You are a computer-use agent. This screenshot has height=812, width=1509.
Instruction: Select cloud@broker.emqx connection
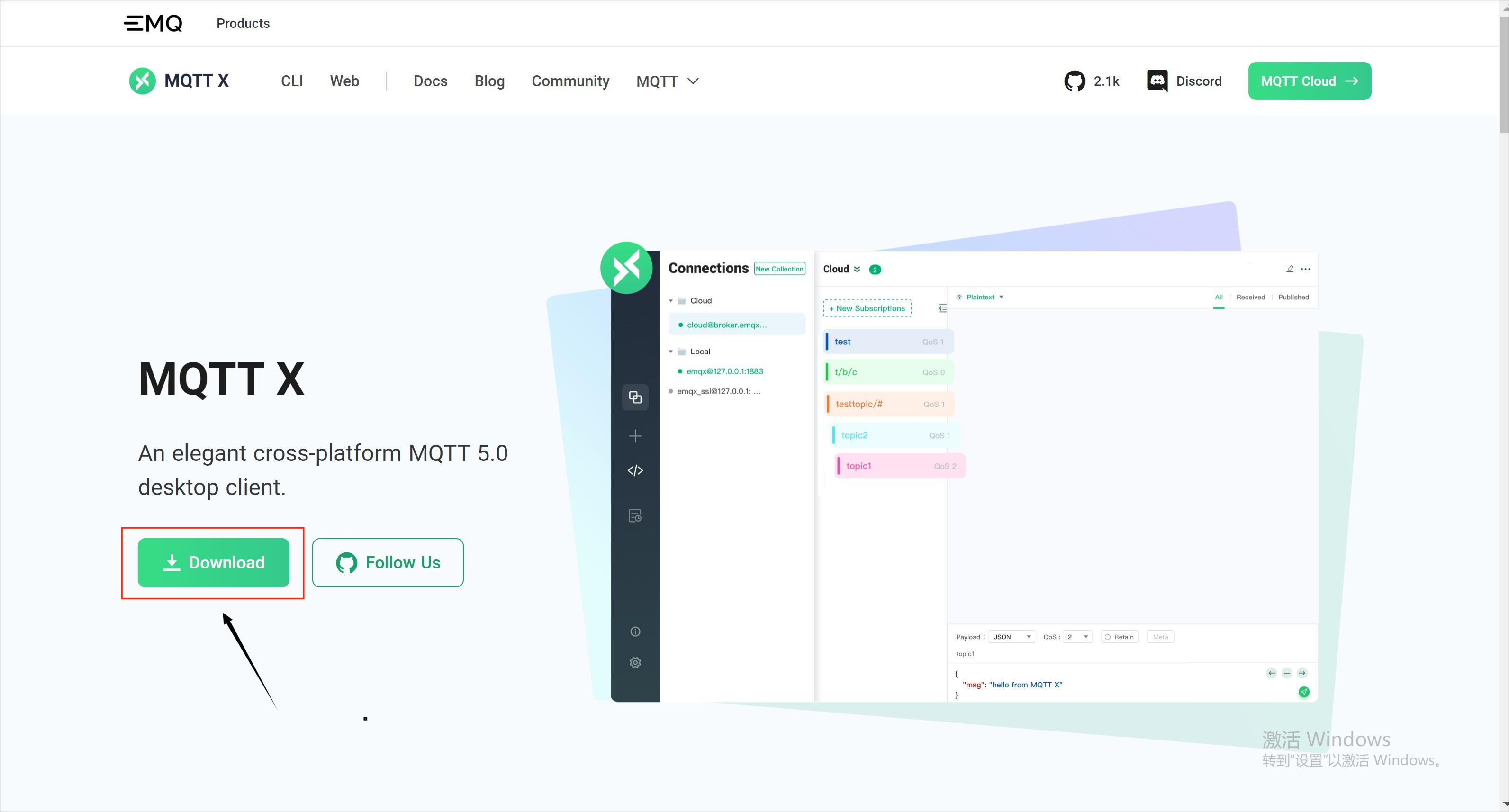[x=737, y=325]
